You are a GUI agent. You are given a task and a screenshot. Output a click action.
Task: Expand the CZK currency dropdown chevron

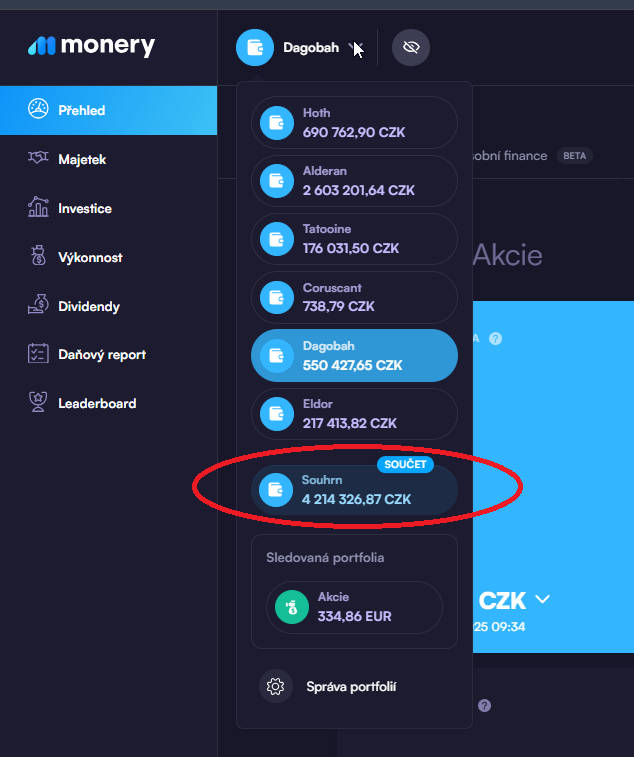pyautogui.click(x=543, y=599)
